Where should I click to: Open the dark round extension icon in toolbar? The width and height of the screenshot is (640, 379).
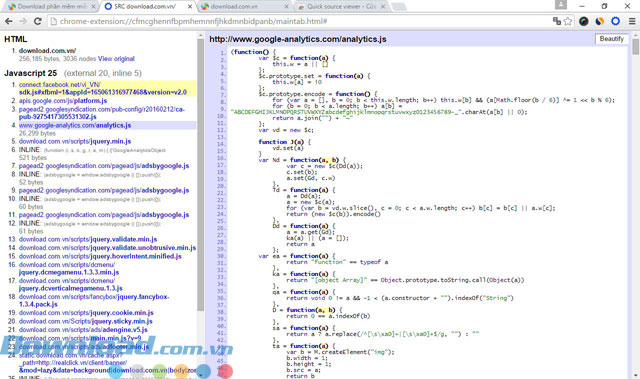(584, 21)
